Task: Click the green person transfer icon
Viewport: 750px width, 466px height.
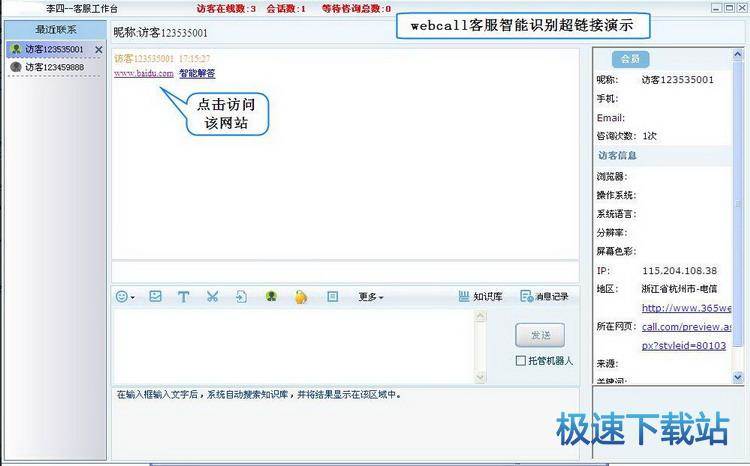Action: point(271,297)
